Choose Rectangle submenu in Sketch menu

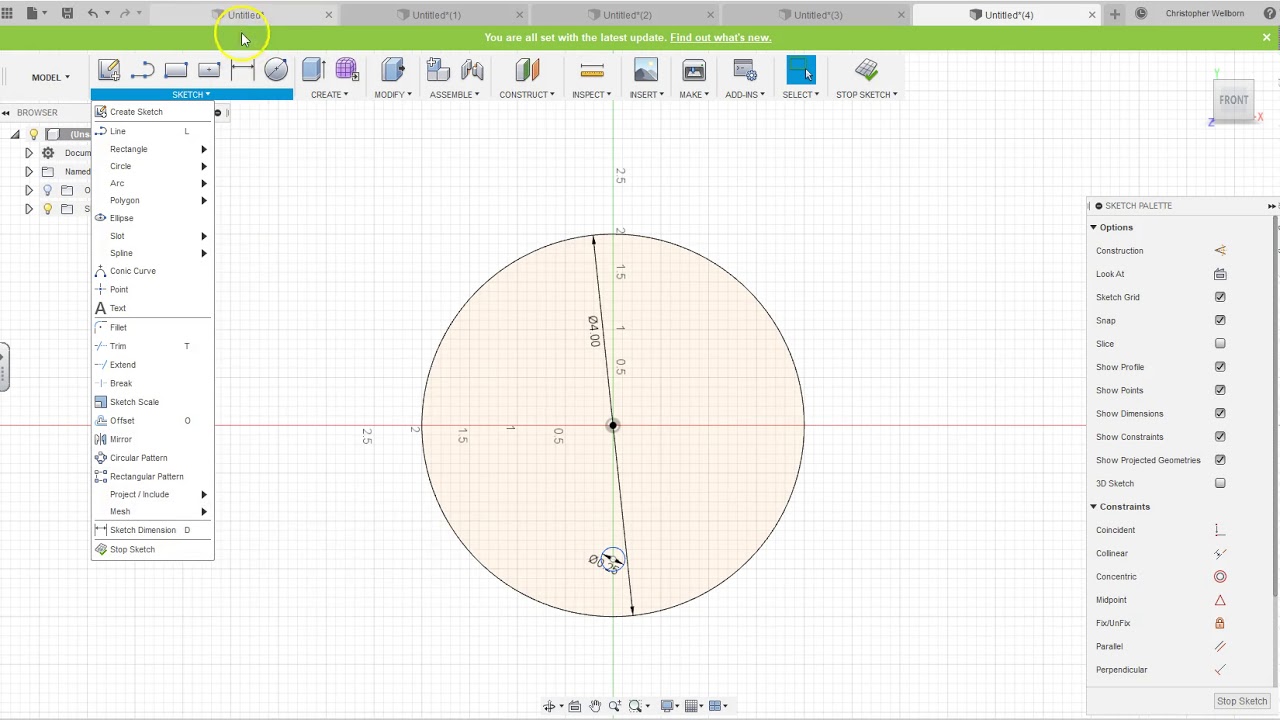152,149
